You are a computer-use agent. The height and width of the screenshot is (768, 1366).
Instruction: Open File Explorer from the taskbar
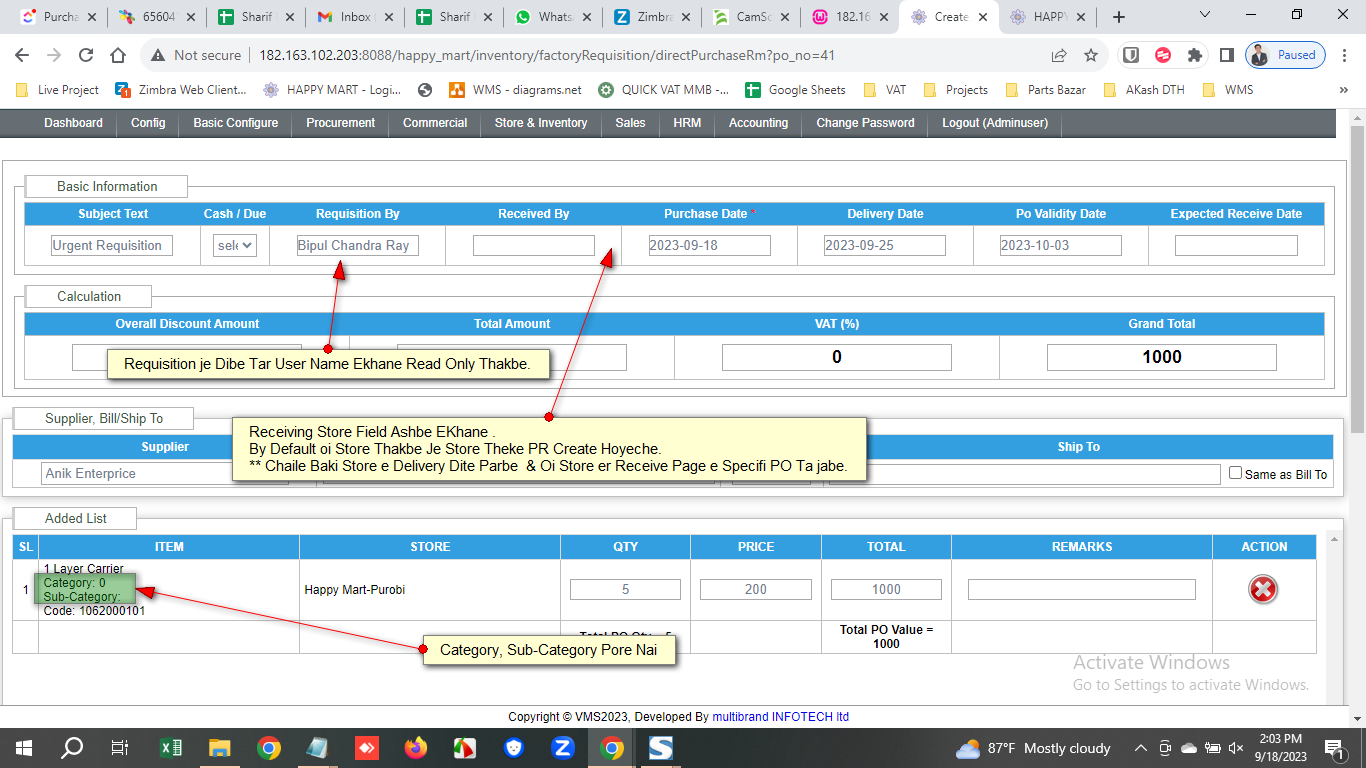(x=220, y=748)
